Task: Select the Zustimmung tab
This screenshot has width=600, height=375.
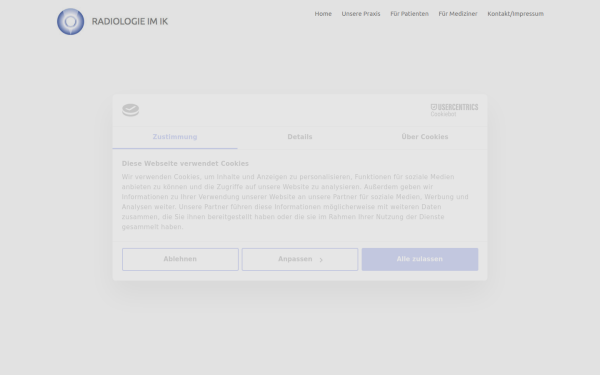Action: (x=175, y=137)
